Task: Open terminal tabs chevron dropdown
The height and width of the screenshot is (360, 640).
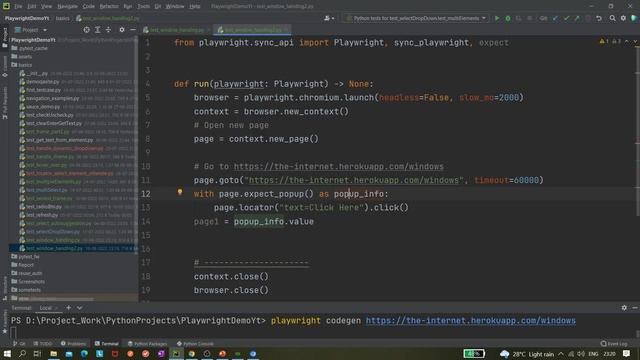Action: (80, 308)
